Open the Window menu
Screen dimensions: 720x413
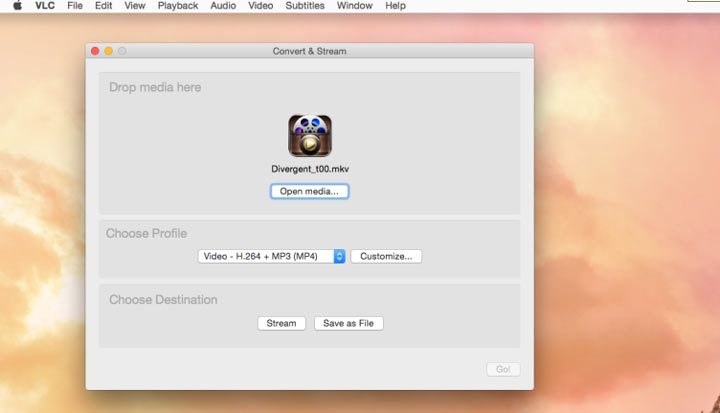click(x=354, y=6)
